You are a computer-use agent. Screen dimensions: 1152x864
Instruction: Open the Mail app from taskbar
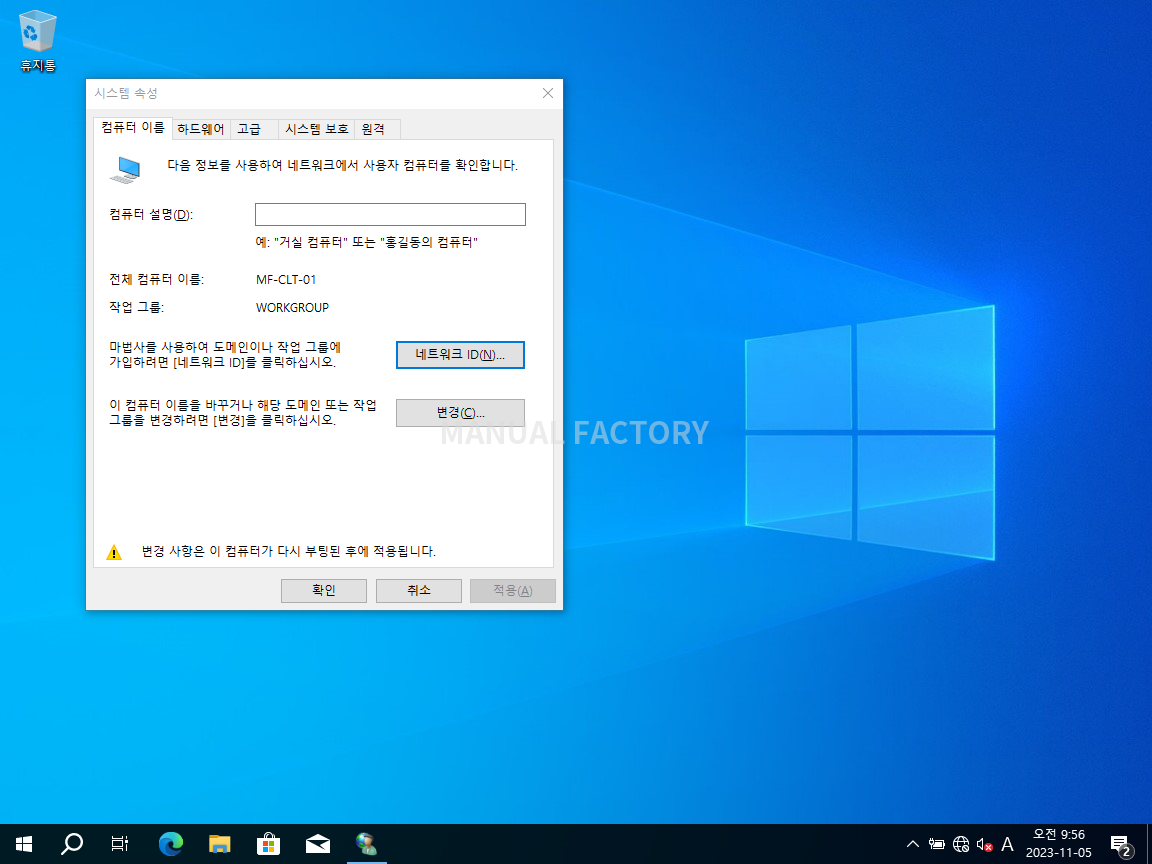tap(317, 844)
